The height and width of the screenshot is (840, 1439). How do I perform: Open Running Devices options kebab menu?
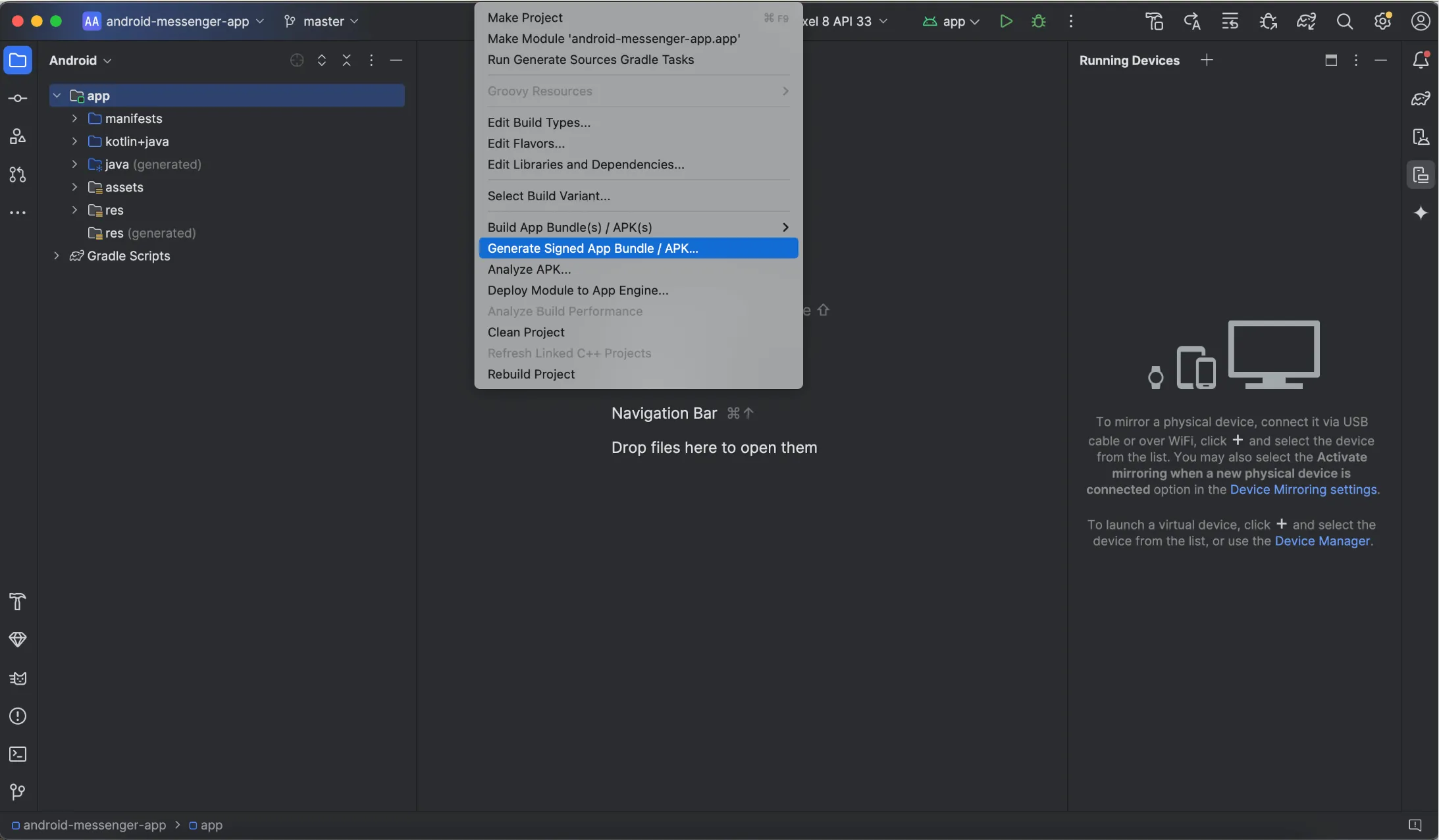(1356, 60)
